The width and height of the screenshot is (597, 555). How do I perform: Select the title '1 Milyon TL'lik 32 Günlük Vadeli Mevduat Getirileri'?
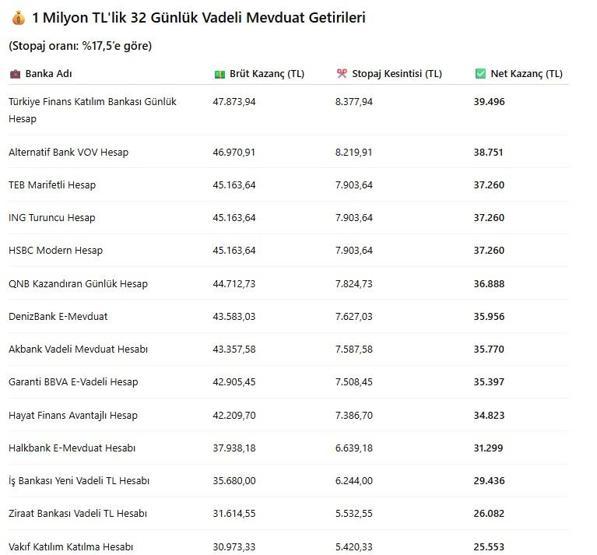[x=199, y=18]
